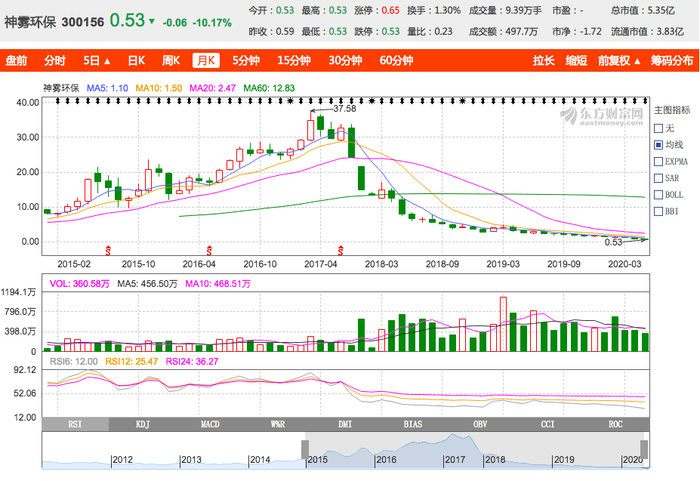The image size is (700, 481).
Task: Click the 2012 marker on overview timeline
Action: [x=122, y=460]
